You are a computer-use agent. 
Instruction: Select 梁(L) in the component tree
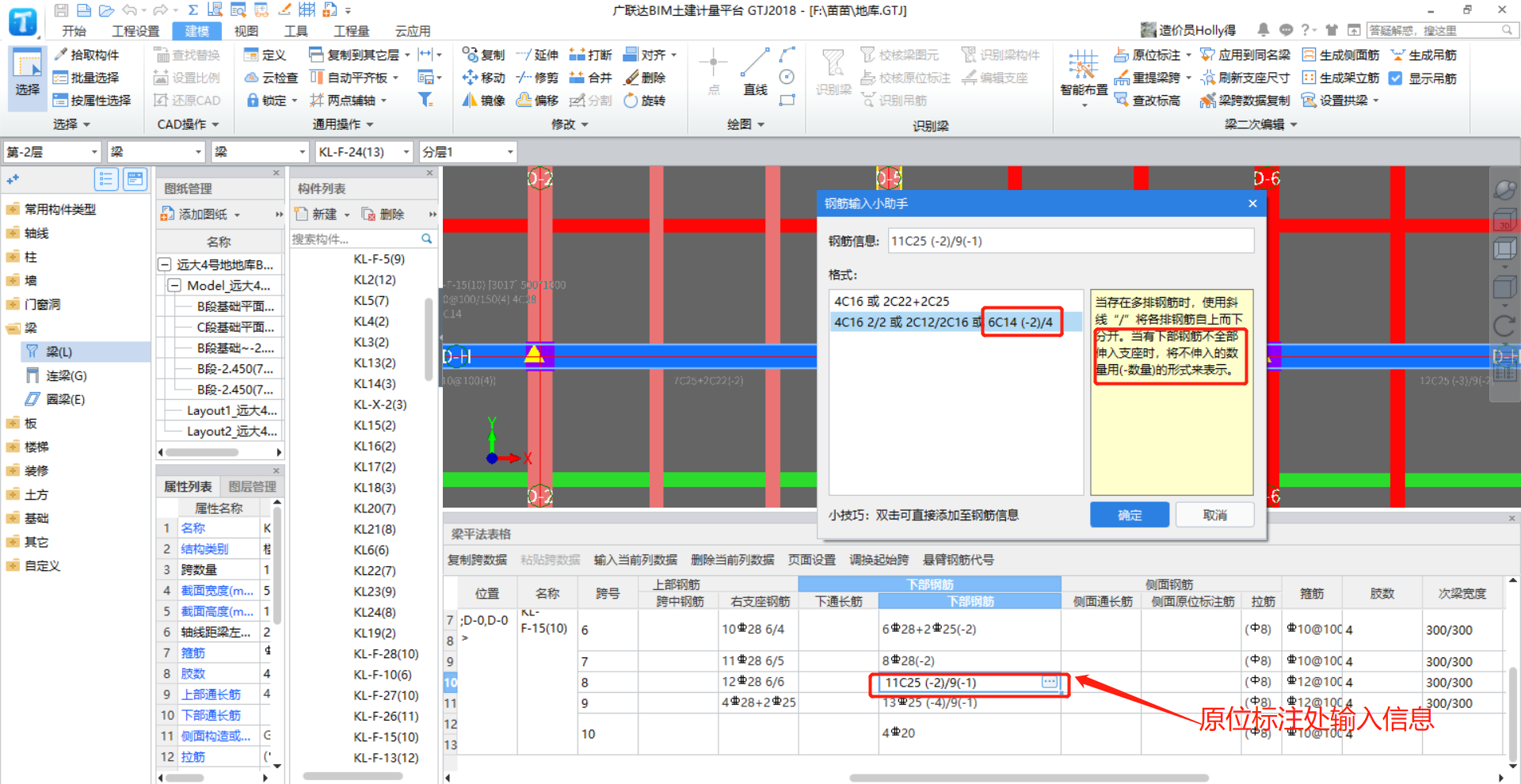point(59,352)
